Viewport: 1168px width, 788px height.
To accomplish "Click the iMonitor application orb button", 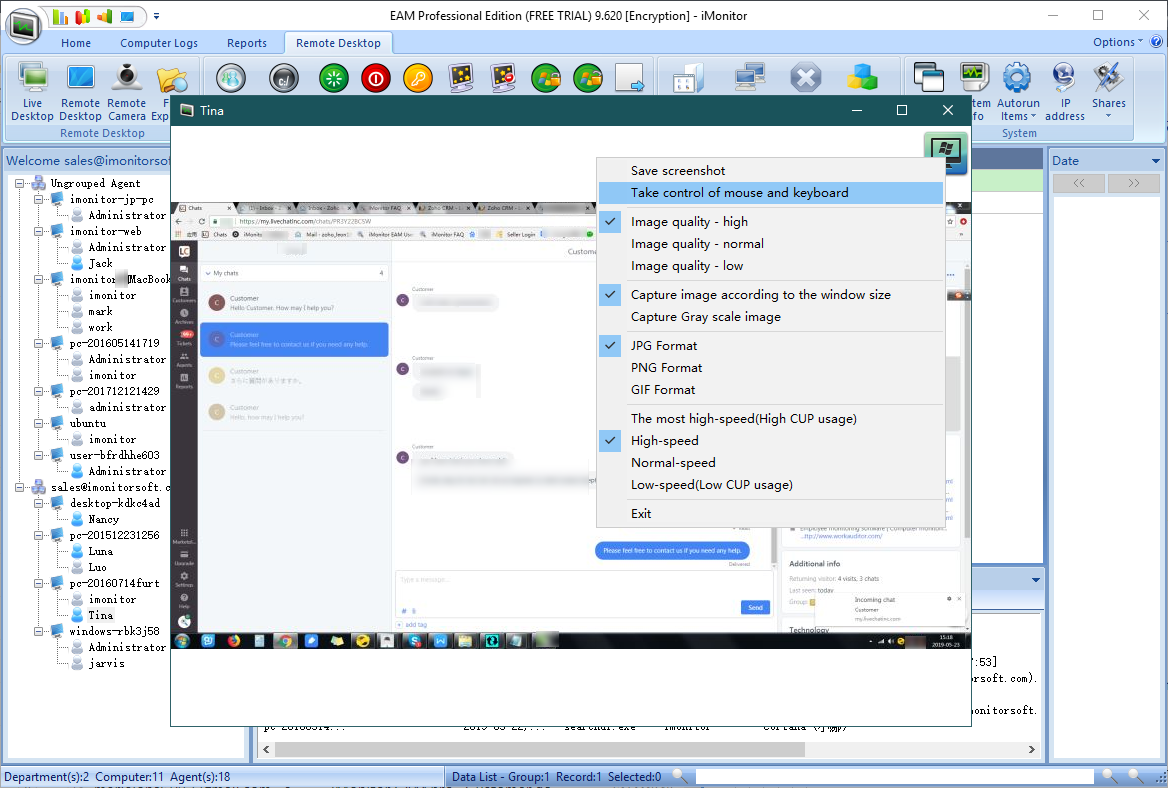I will [24, 25].
